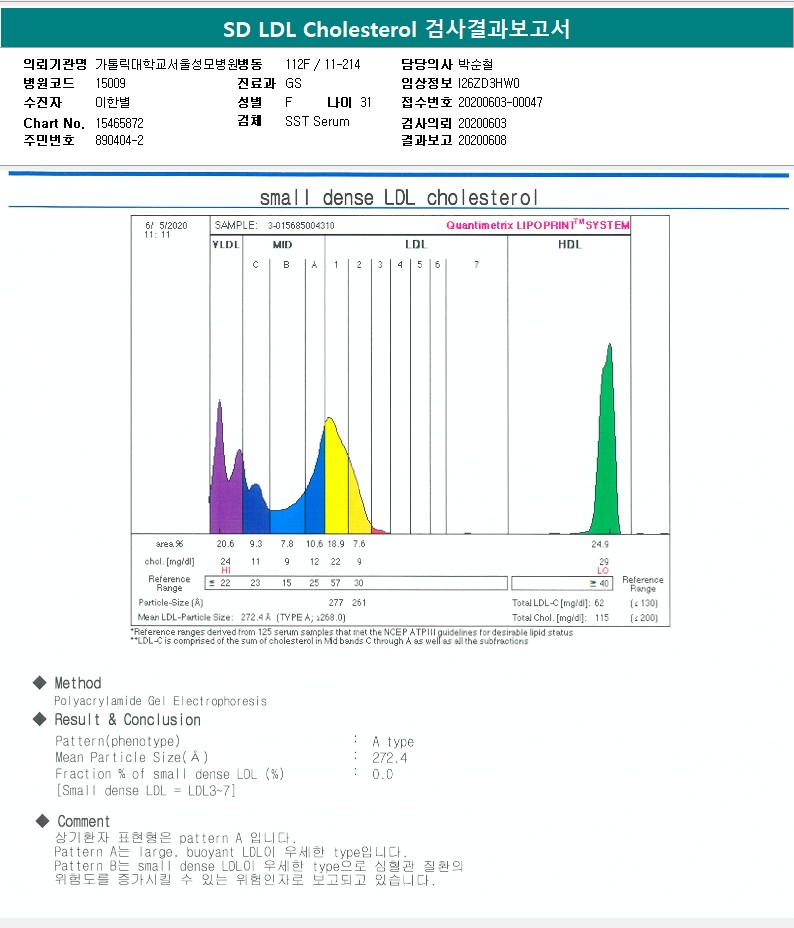The height and width of the screenshot is (928, 794).
Task: Select the Total LDL-C value '62'
Action: pos(599,602)
